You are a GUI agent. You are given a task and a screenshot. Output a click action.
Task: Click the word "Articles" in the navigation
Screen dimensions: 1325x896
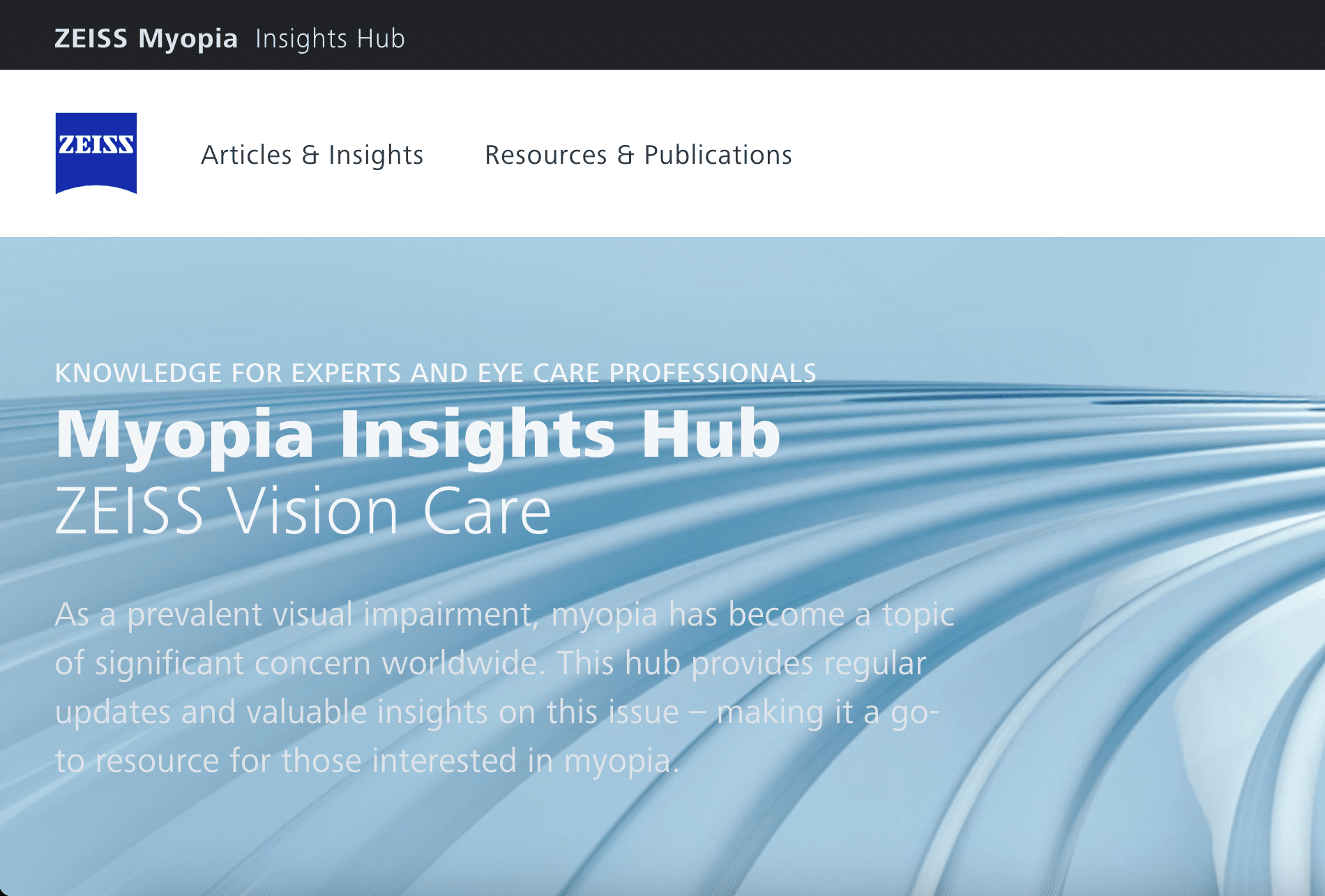(247, 155)
